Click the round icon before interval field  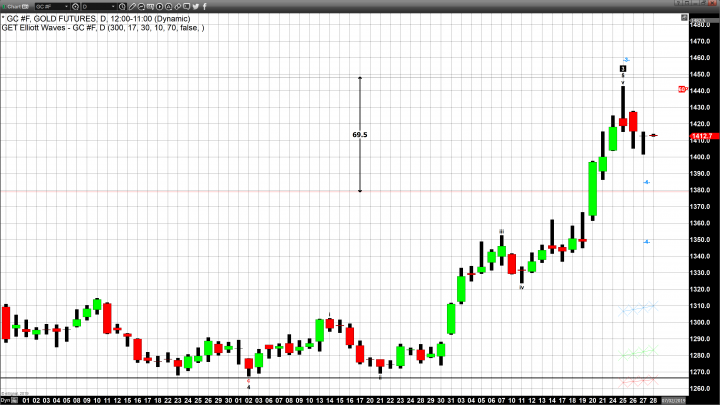pos(76,6)
